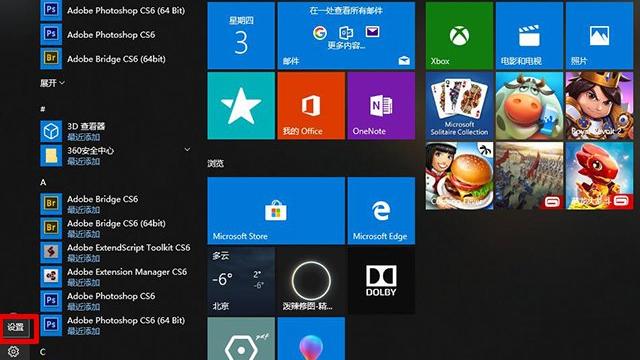Click the 3D 查看器 cube icon

[x=51, y=131]
